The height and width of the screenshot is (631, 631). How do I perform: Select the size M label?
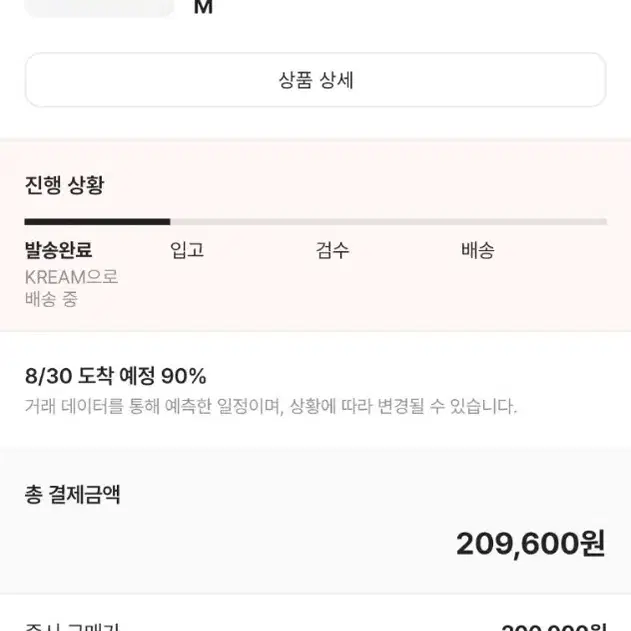click(x=203, y=7)
